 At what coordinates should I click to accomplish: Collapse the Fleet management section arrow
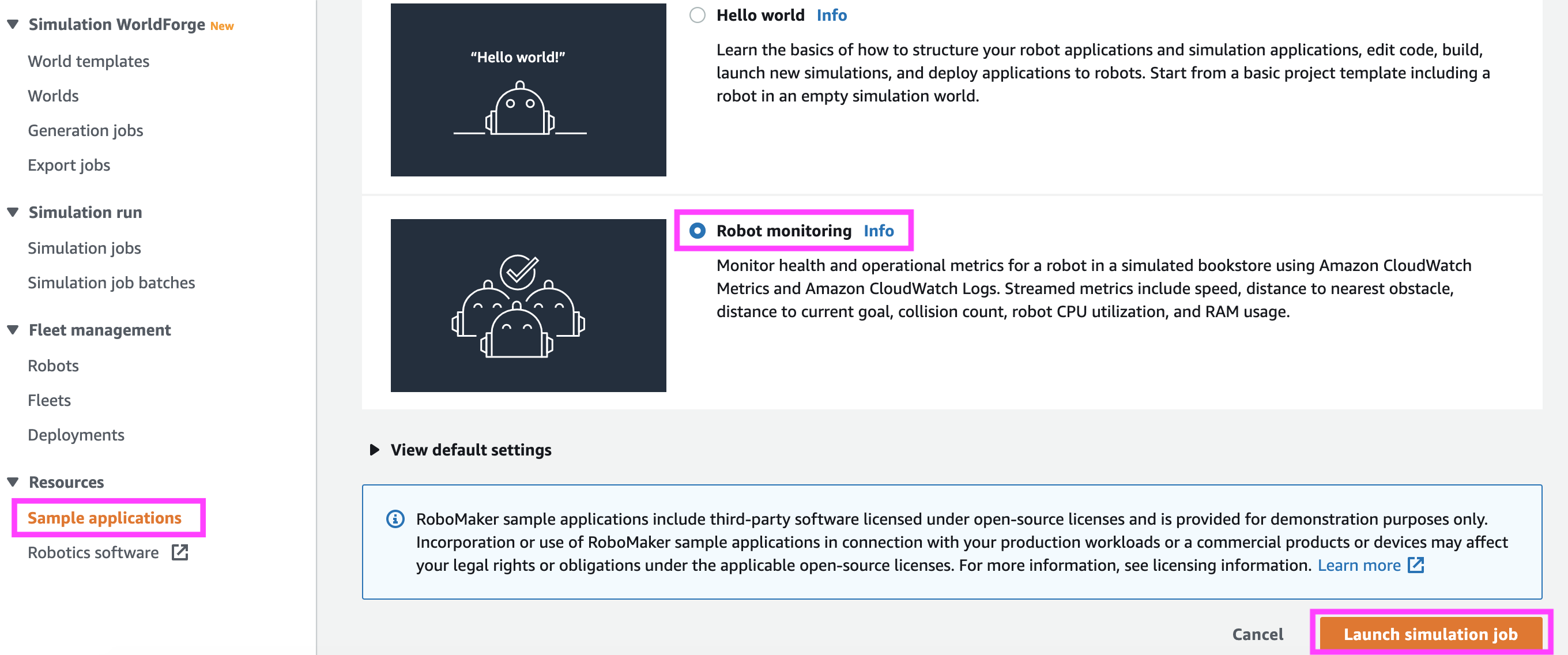click(12, 329)
